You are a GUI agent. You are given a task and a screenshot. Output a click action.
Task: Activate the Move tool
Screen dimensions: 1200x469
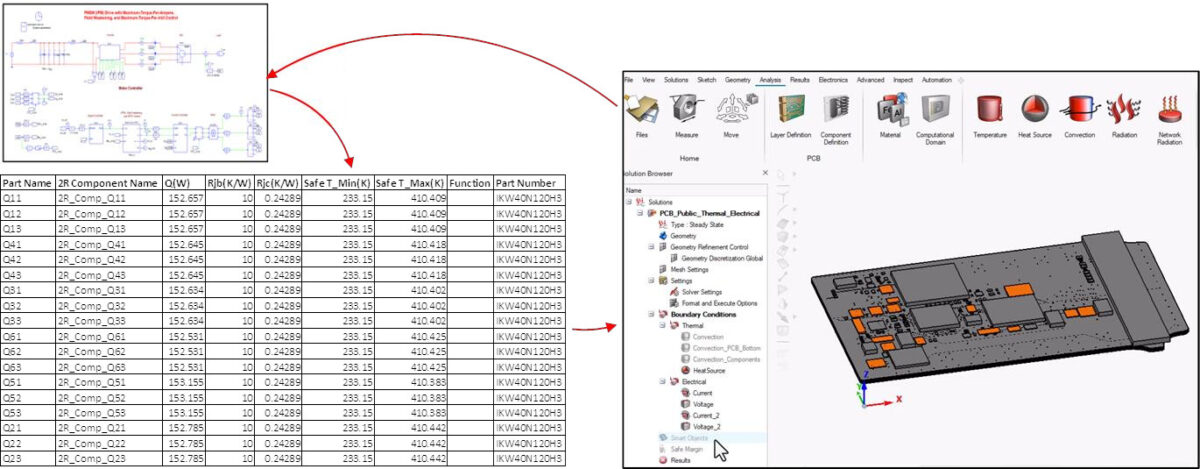(x=732, y=112)
